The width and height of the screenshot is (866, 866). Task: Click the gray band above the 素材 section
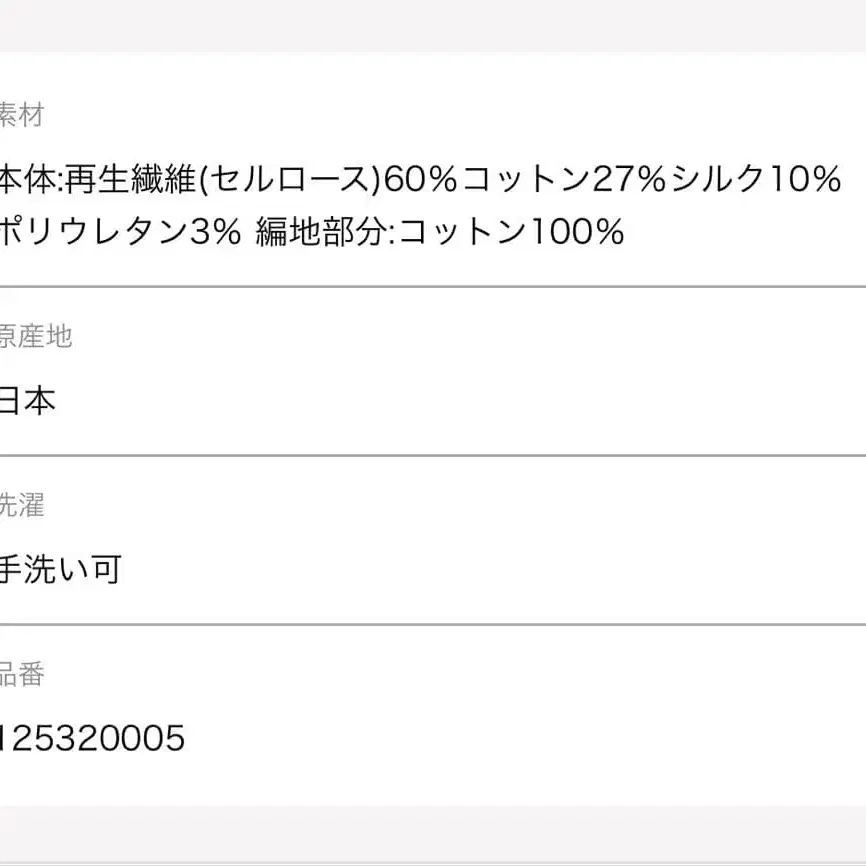click(433, 25)
